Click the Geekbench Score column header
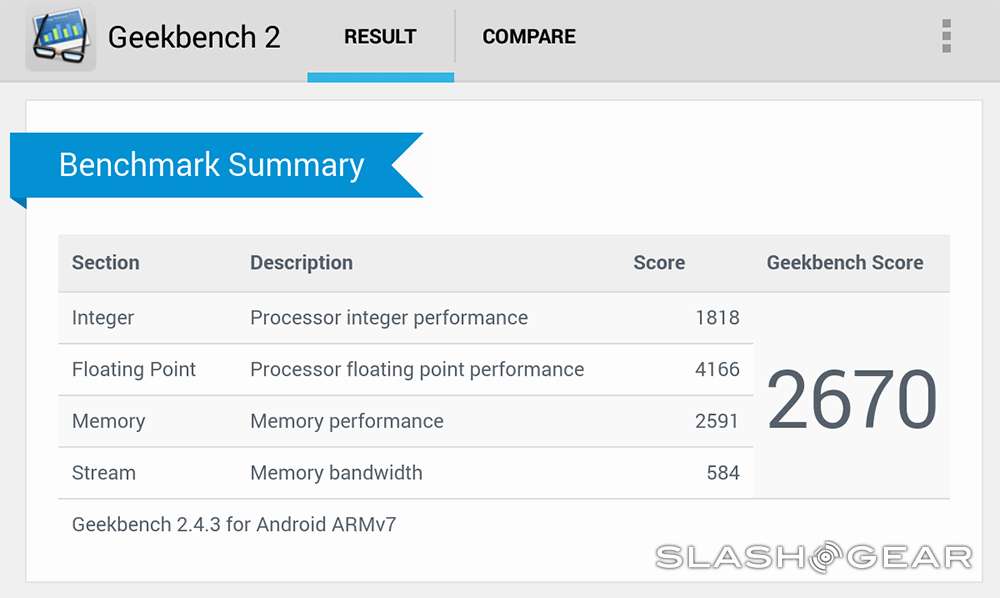Viewport: 1000px width, 598px height. point(845,263)
